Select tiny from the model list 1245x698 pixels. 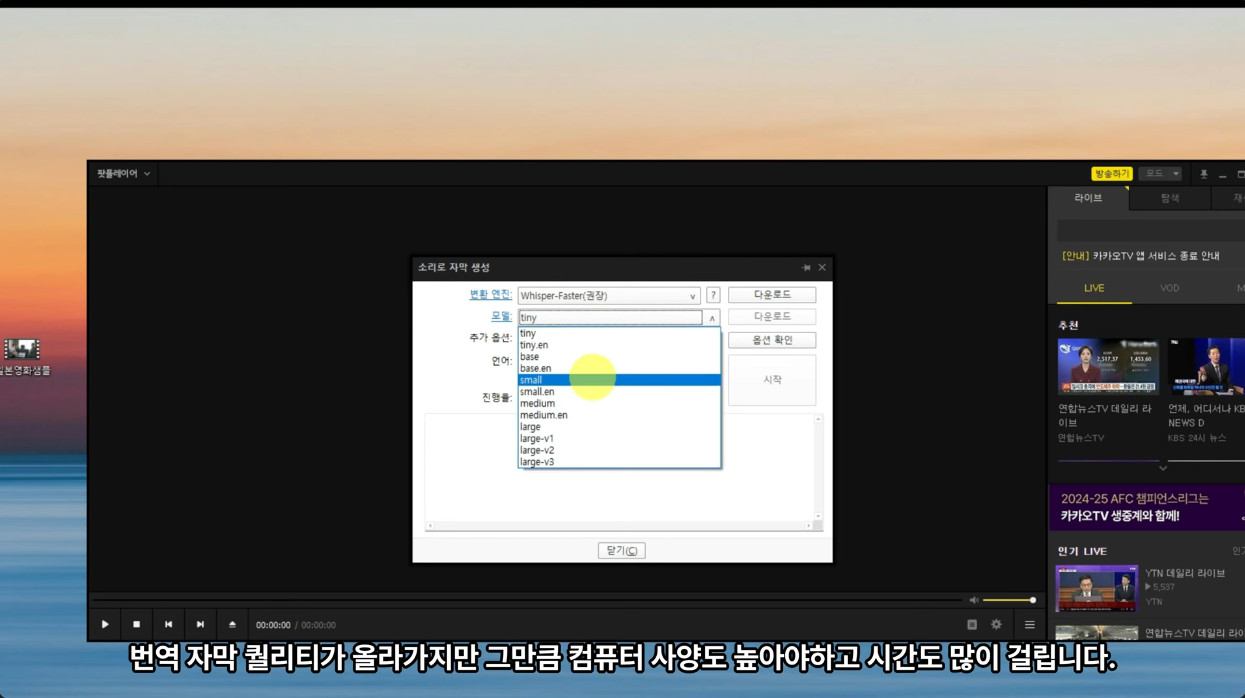coord(619,334)
